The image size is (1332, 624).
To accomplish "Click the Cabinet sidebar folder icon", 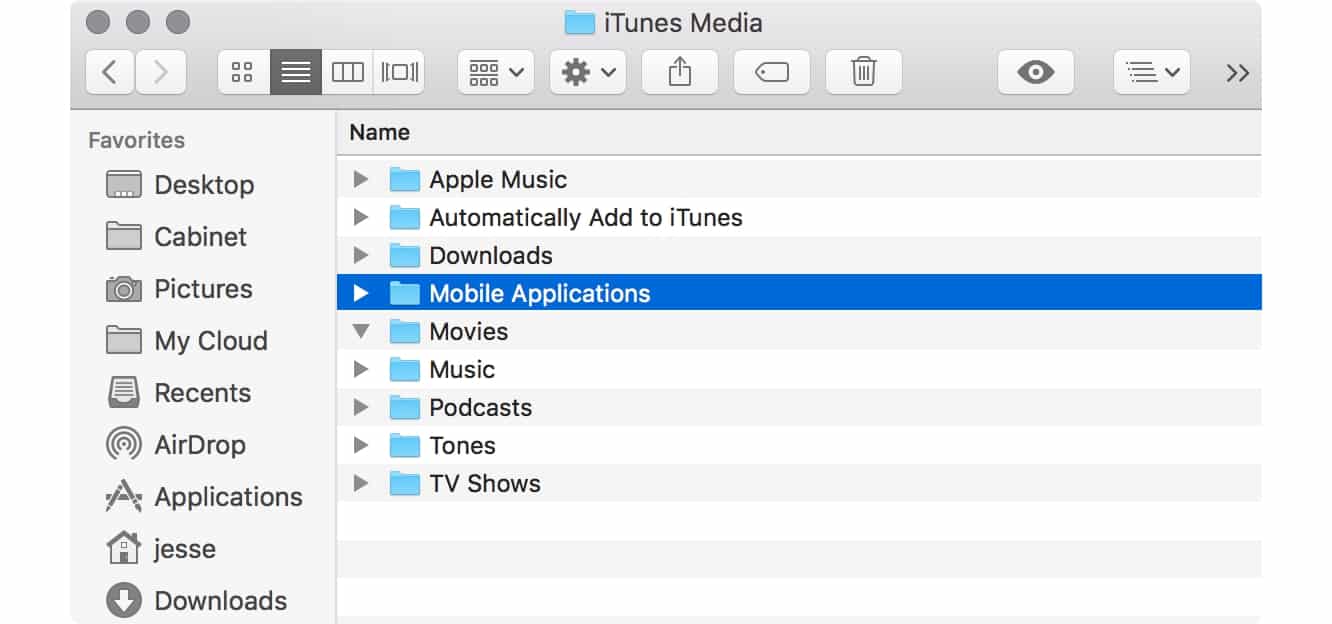I will 124,237.
